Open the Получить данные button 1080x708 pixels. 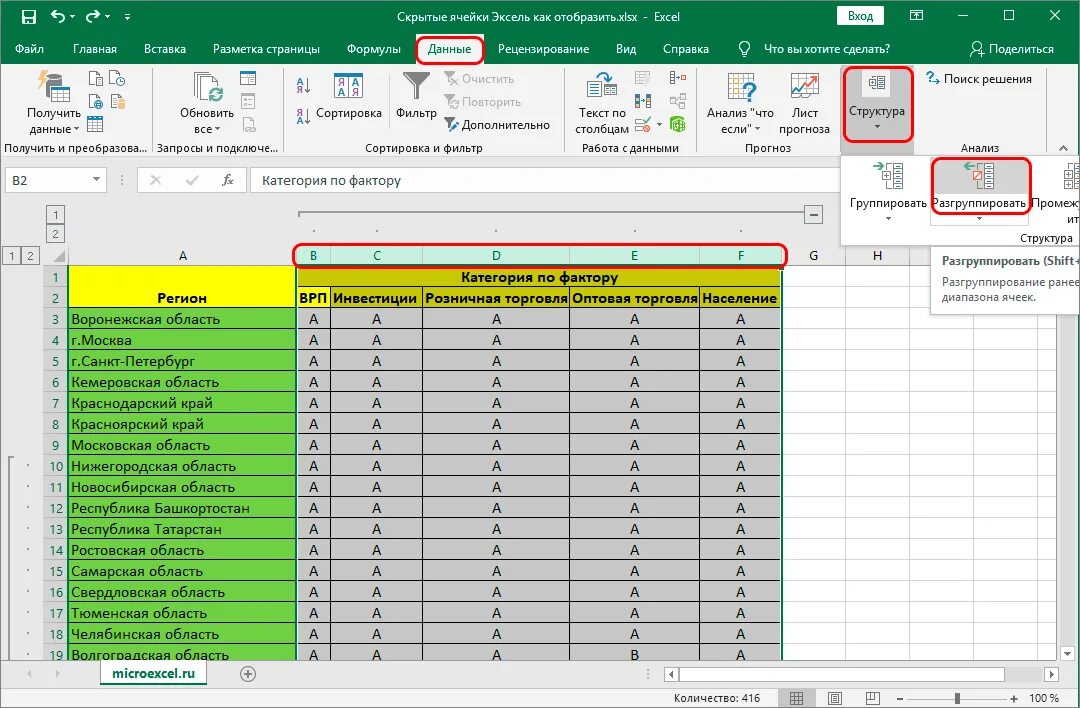(54, 103)
